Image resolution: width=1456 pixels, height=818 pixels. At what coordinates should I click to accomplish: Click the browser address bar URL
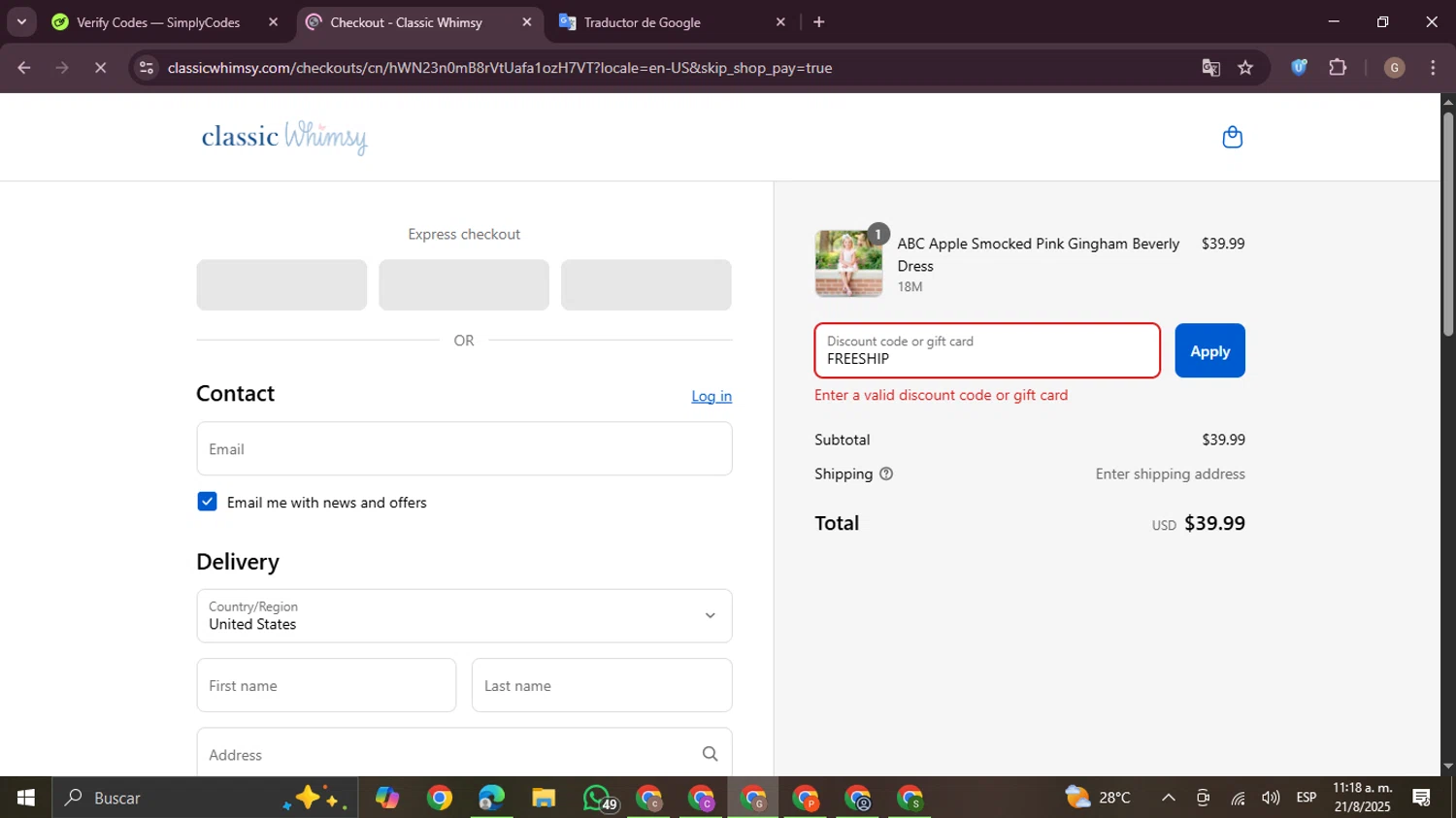click(499, 68)
